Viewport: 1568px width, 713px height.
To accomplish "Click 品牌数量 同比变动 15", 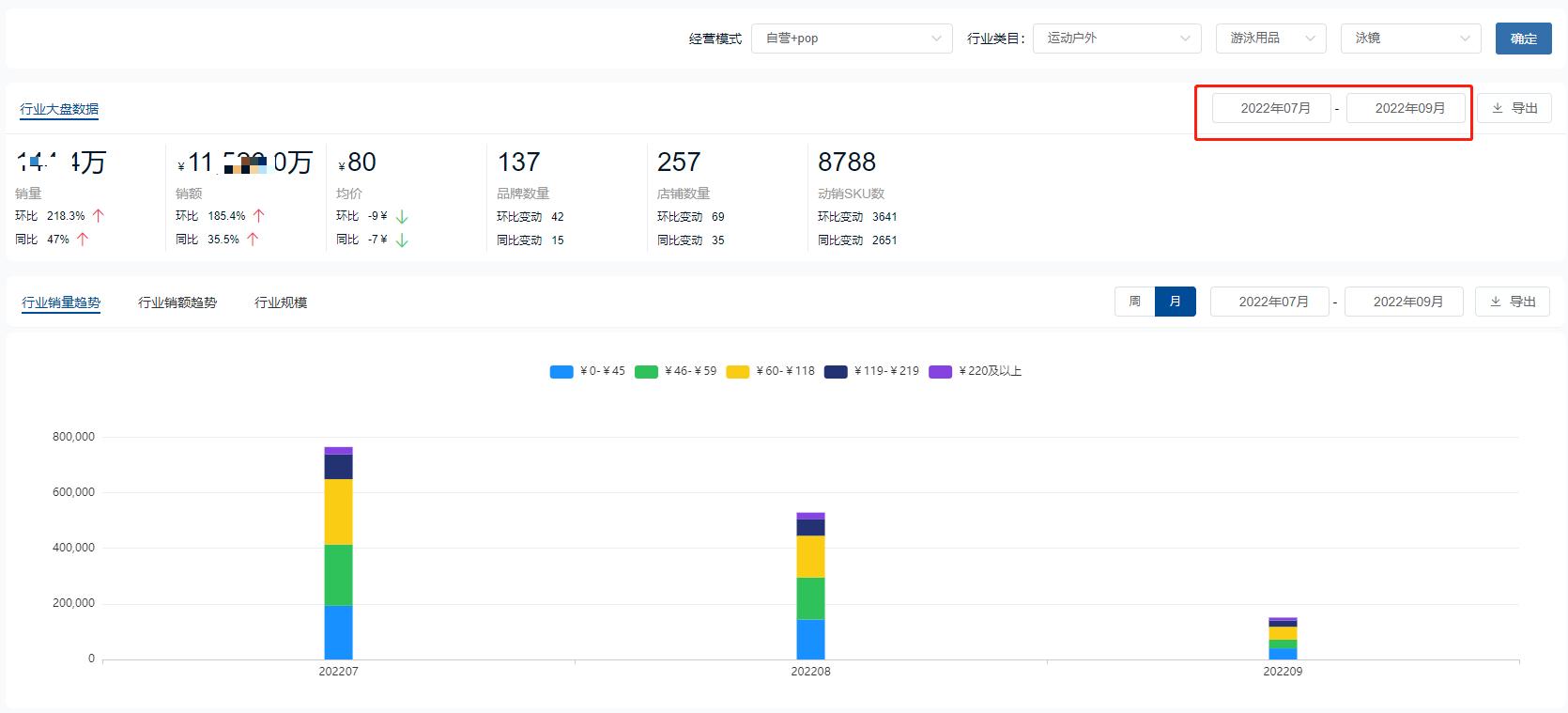I will point(558,240).
